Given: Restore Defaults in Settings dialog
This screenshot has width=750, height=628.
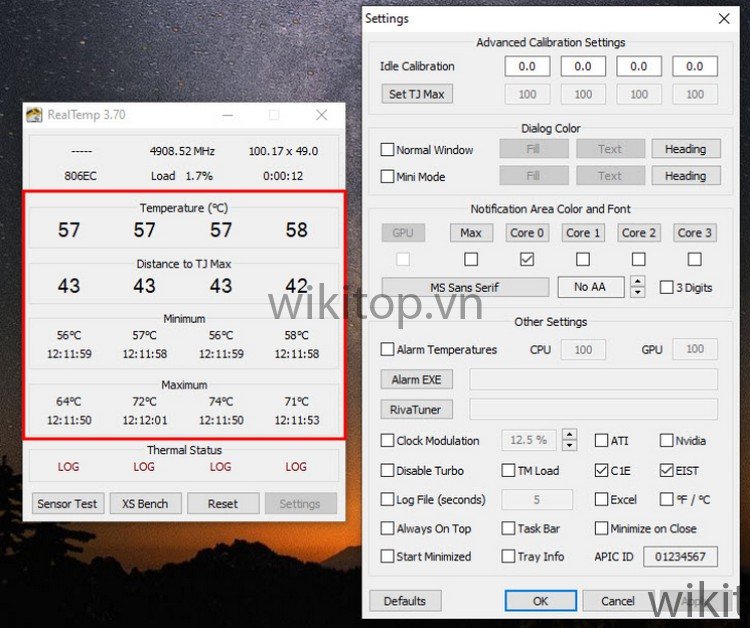Looking at the screenshot, I should click(x=404, y=601).
